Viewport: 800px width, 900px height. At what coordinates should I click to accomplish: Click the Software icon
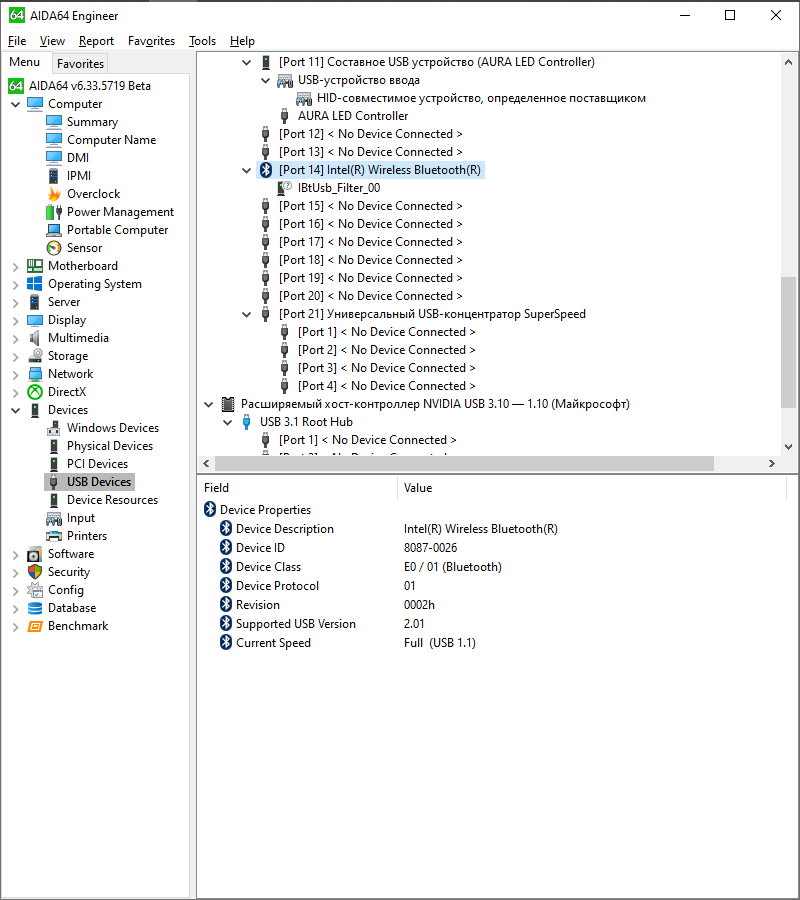tap(35, 554)
